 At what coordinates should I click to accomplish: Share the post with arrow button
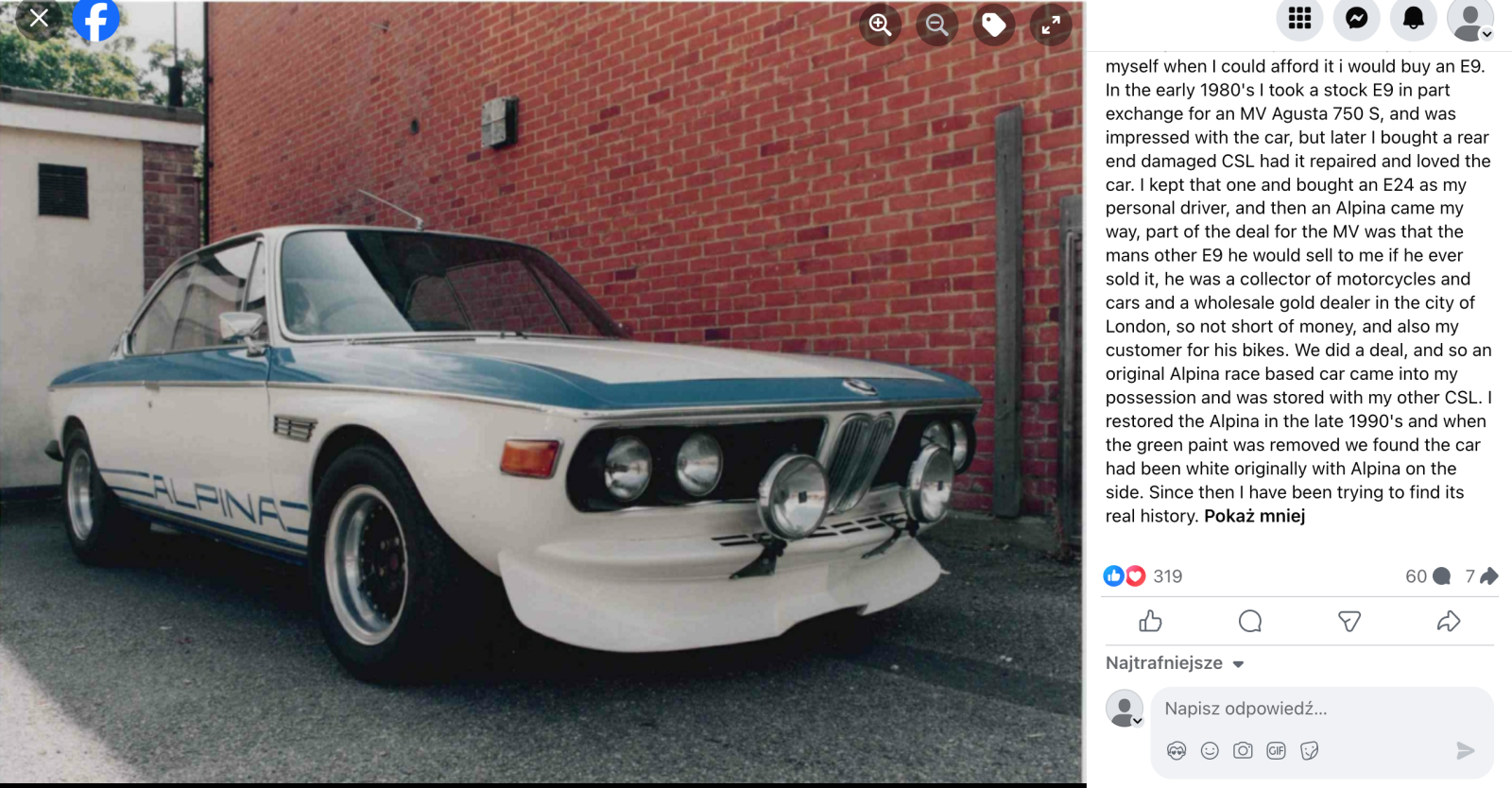pos(1449,621)
